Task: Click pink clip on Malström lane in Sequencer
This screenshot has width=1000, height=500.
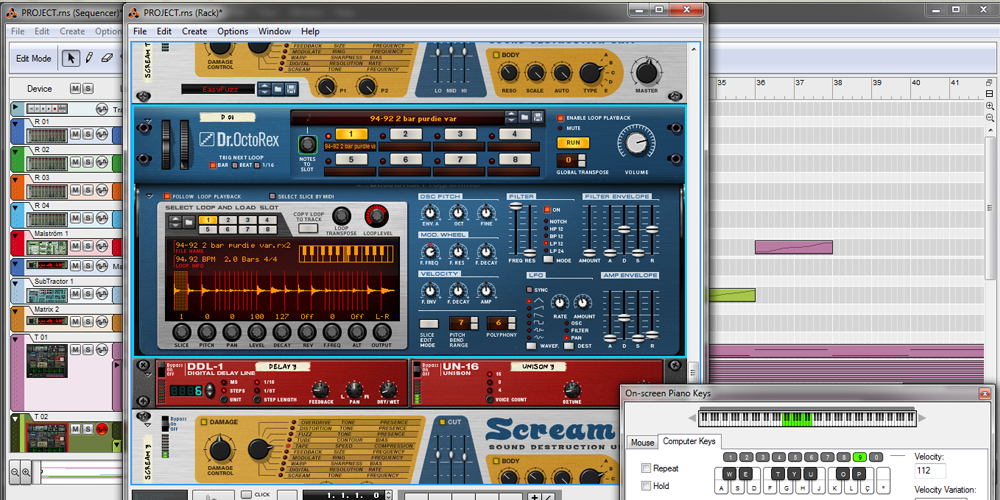Action: point(793,247)
